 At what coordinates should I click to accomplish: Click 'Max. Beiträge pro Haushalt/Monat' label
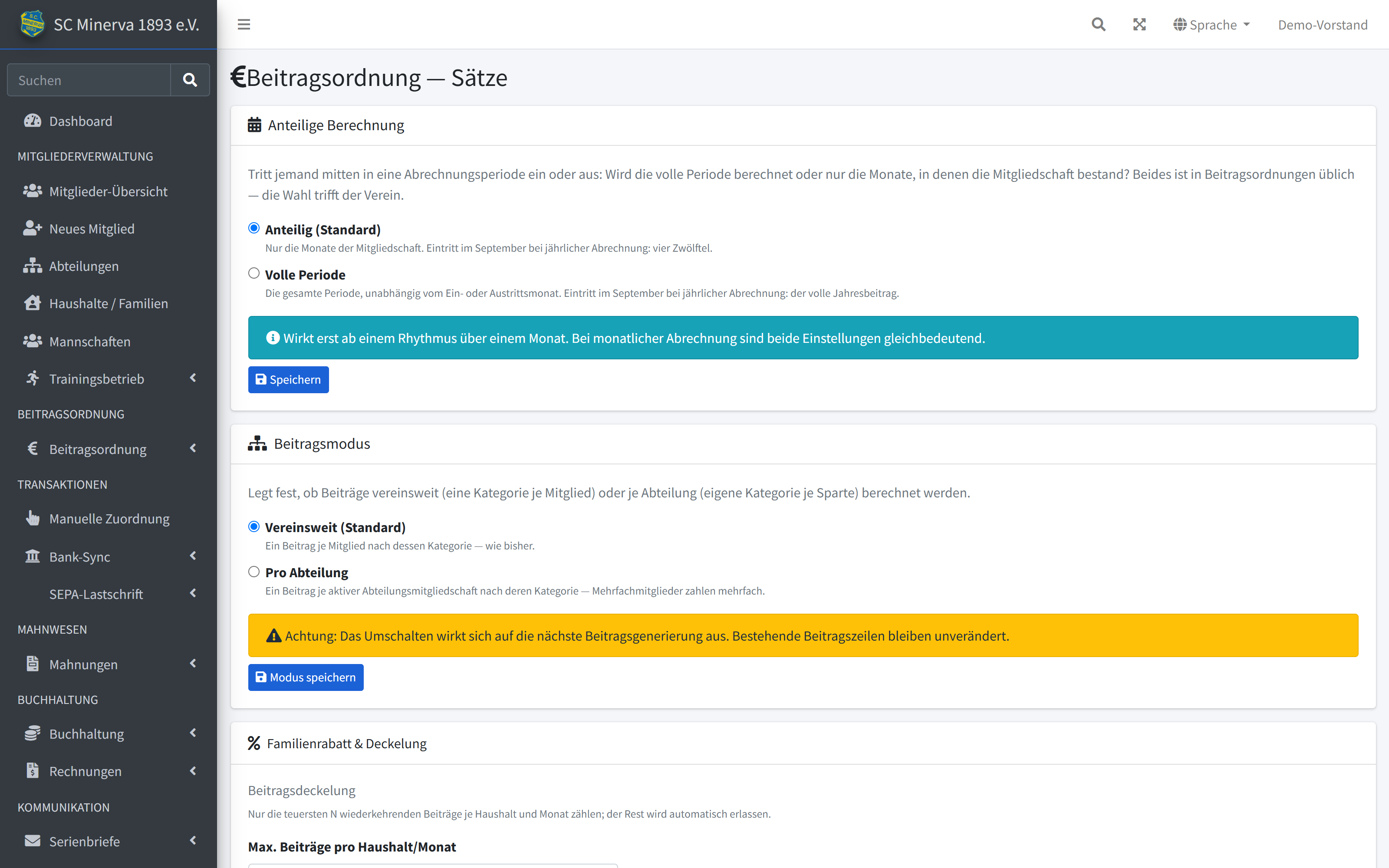(352, 847)
